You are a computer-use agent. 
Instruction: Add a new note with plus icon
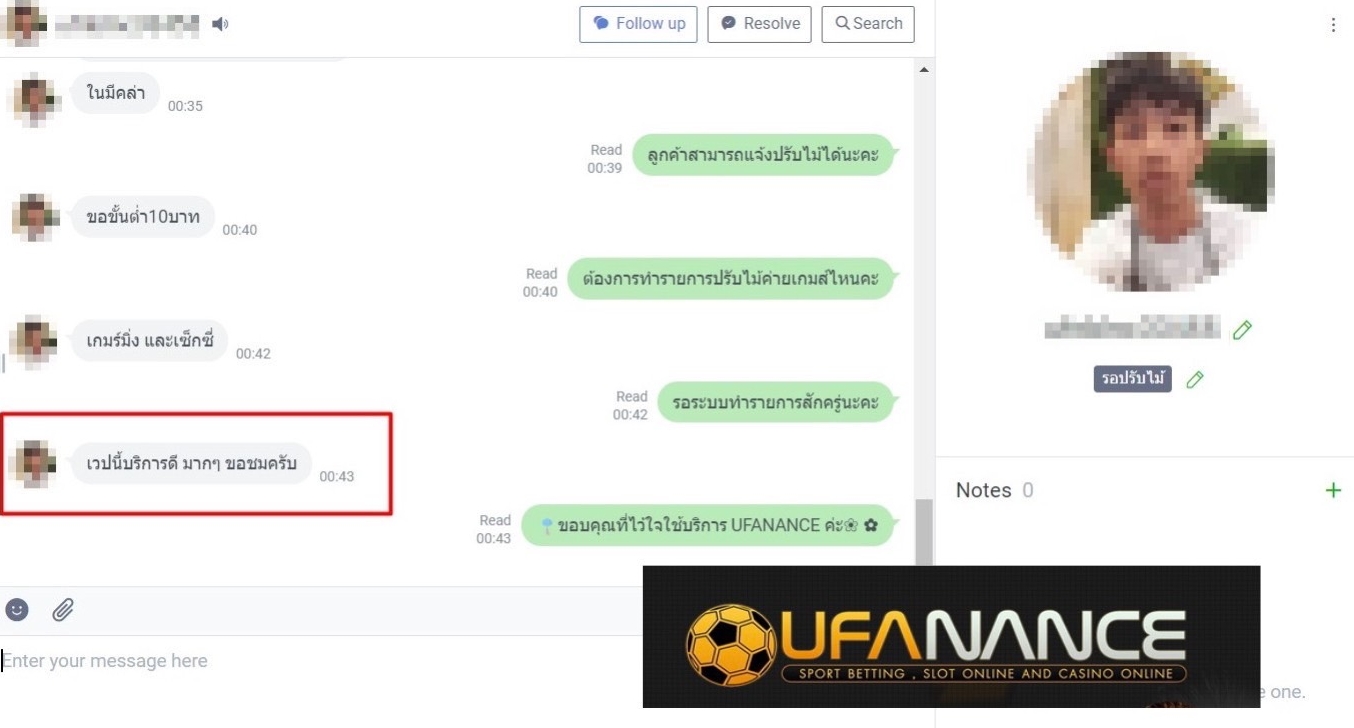1333,490
